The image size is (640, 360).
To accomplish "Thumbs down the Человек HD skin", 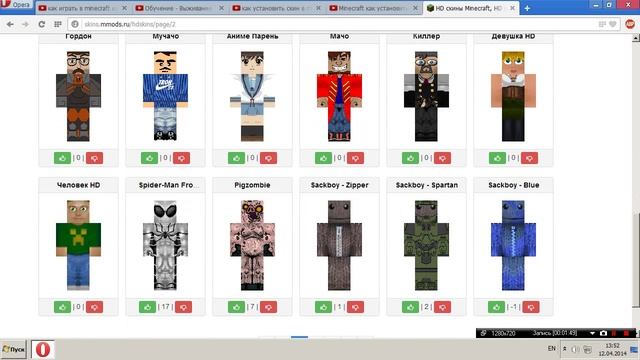I will point(94,307).
